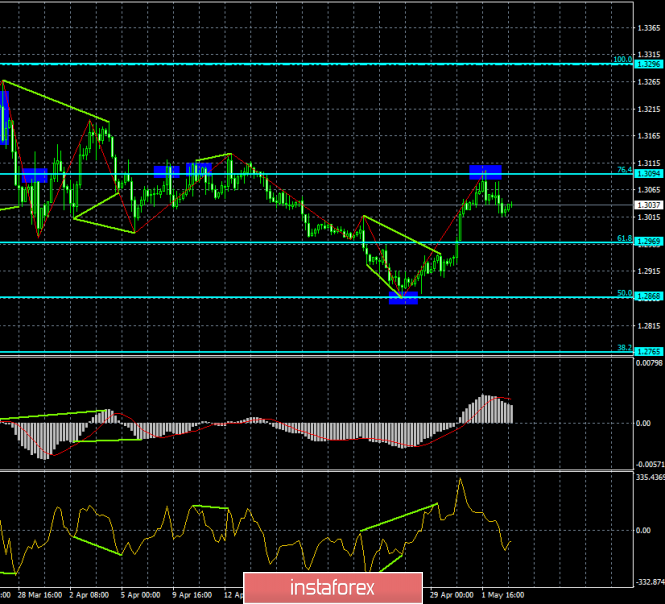Select the 1.2868 price tag on the axis
The image size is (665, 604).
coord(647,297)
